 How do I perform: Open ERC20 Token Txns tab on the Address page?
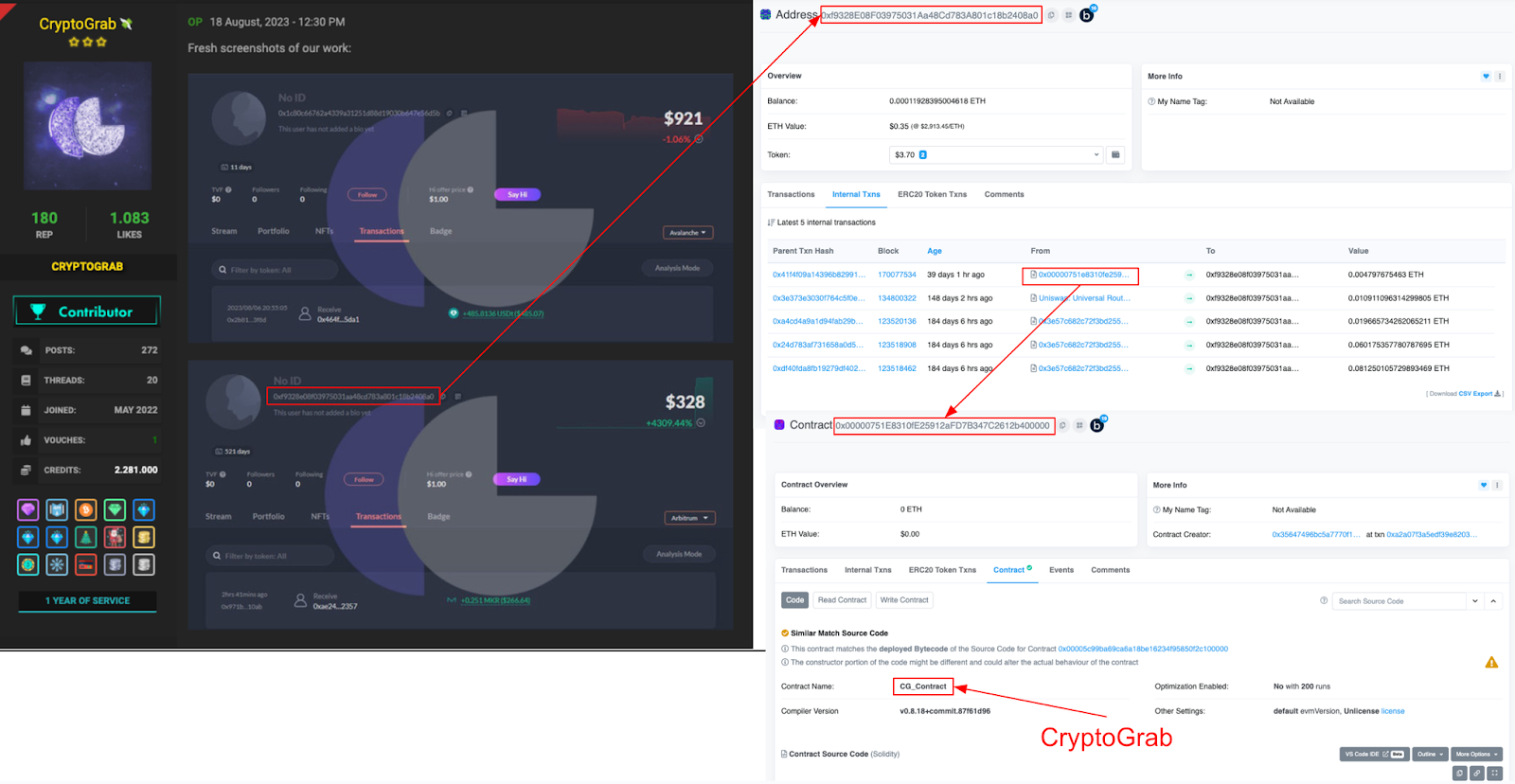click(x=932, y=194)
